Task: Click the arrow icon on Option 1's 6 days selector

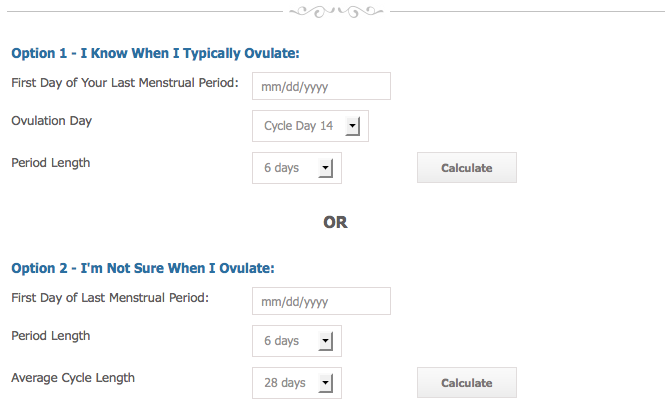Action: (x=326, y=168)
